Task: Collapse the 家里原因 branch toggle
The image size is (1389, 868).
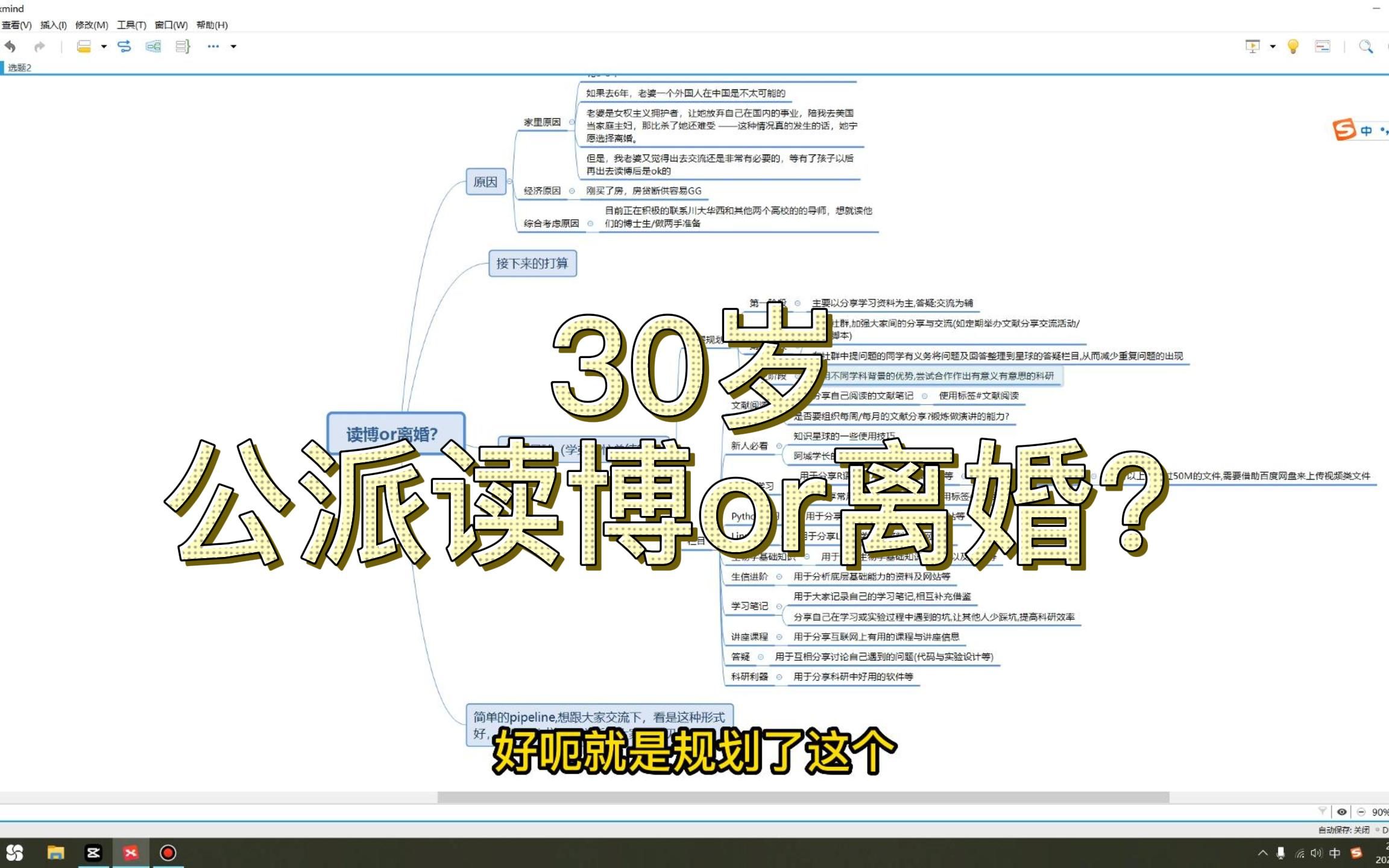Action: click(572, 122)
